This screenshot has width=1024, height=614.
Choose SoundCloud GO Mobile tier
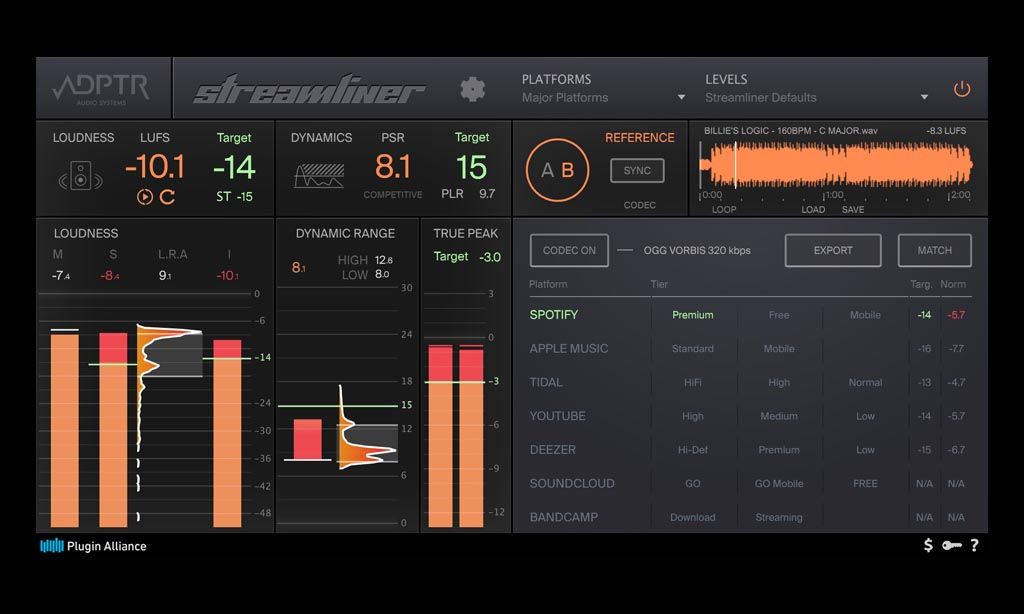tap(779, 484)
